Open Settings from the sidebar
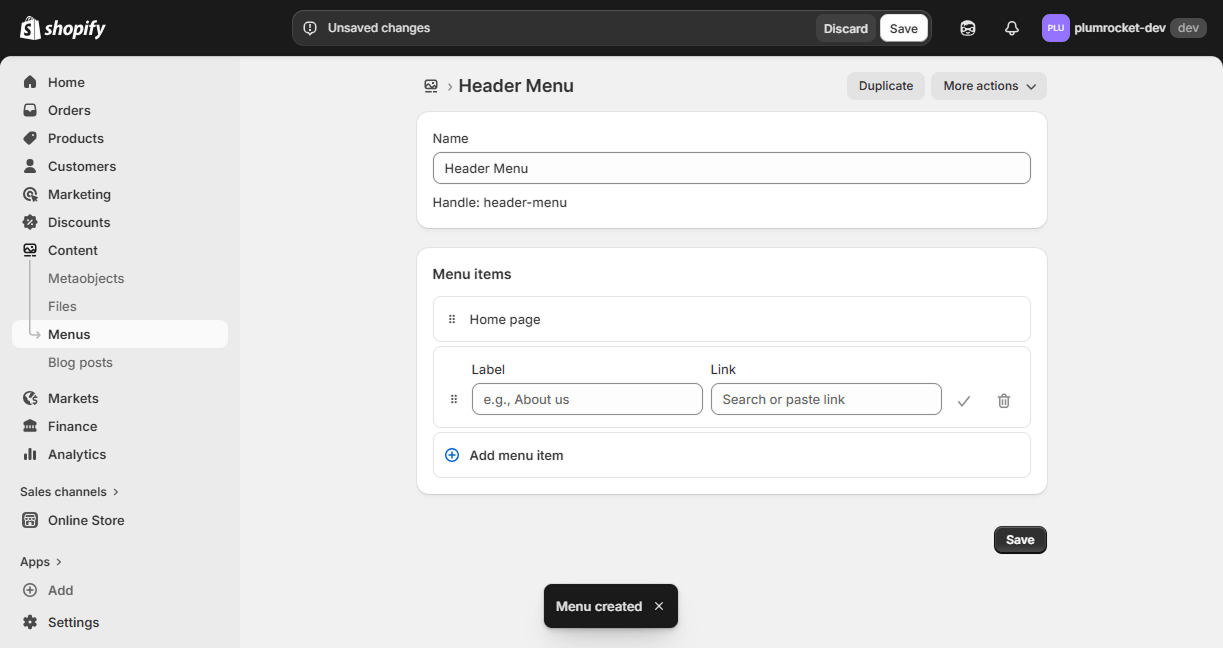The width and height of the screenshot is (1223, 648). click(x=72, y=622)
